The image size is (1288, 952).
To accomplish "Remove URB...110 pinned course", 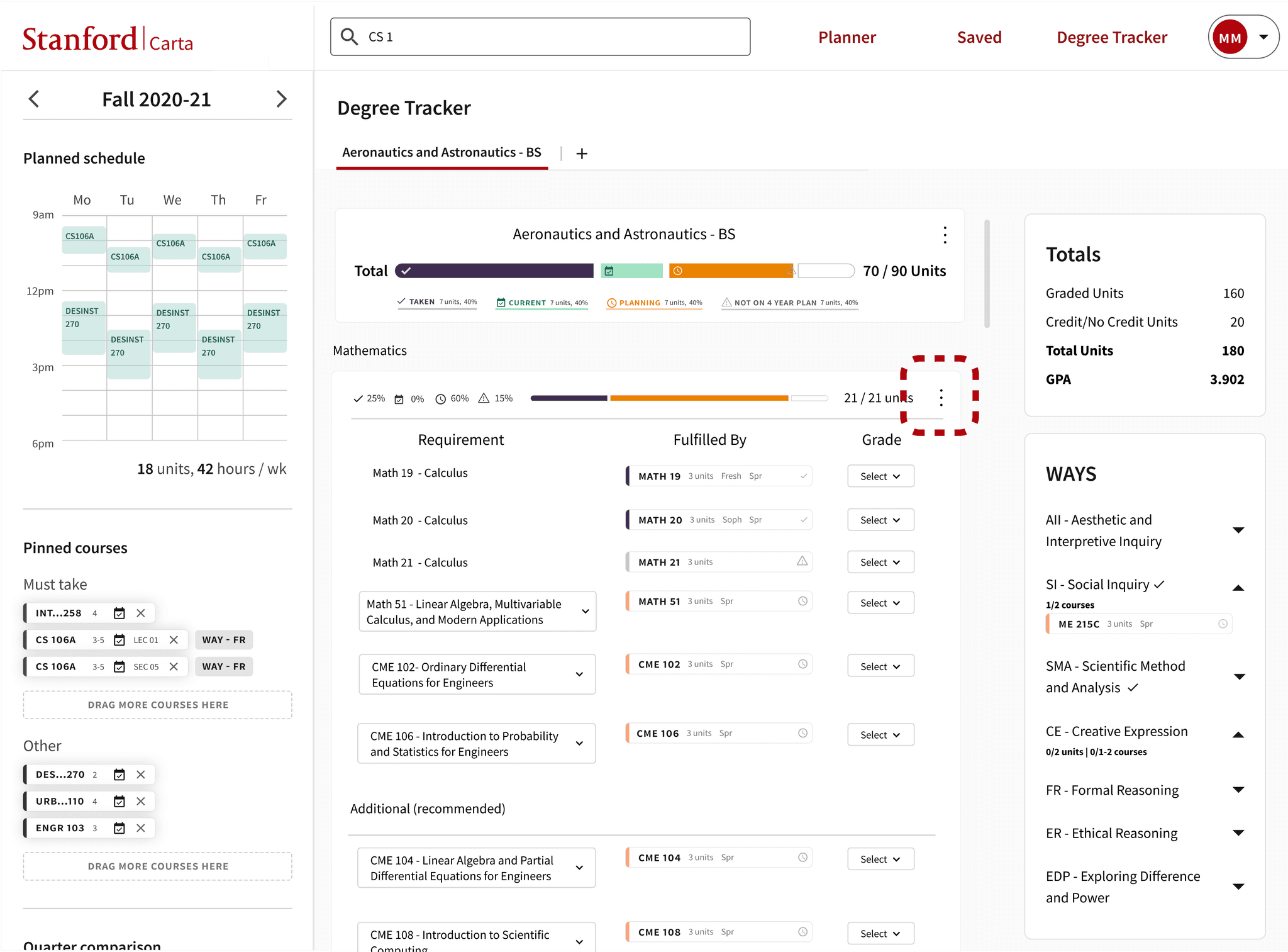I will [x=141, y=801].
